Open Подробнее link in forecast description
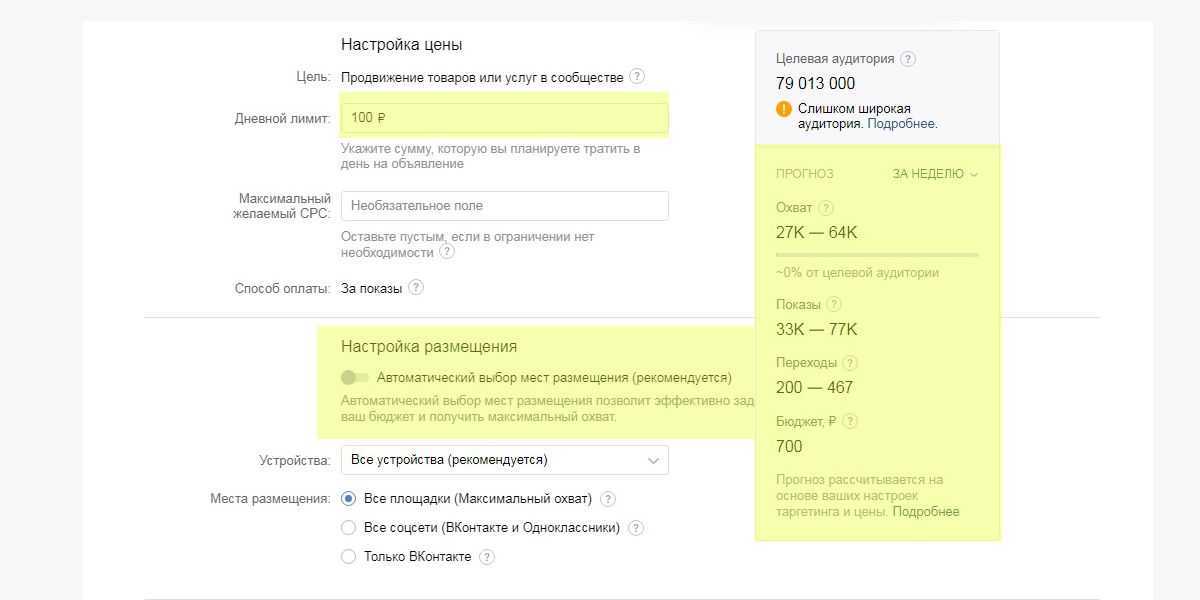The image size is (1200, 600). (x=925, y=512)
